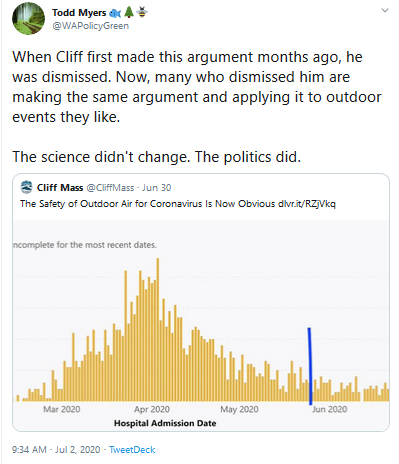This screenshot has width=399, height=464.
Task: Expand the tweet options chevron
Action: point(385,10)
